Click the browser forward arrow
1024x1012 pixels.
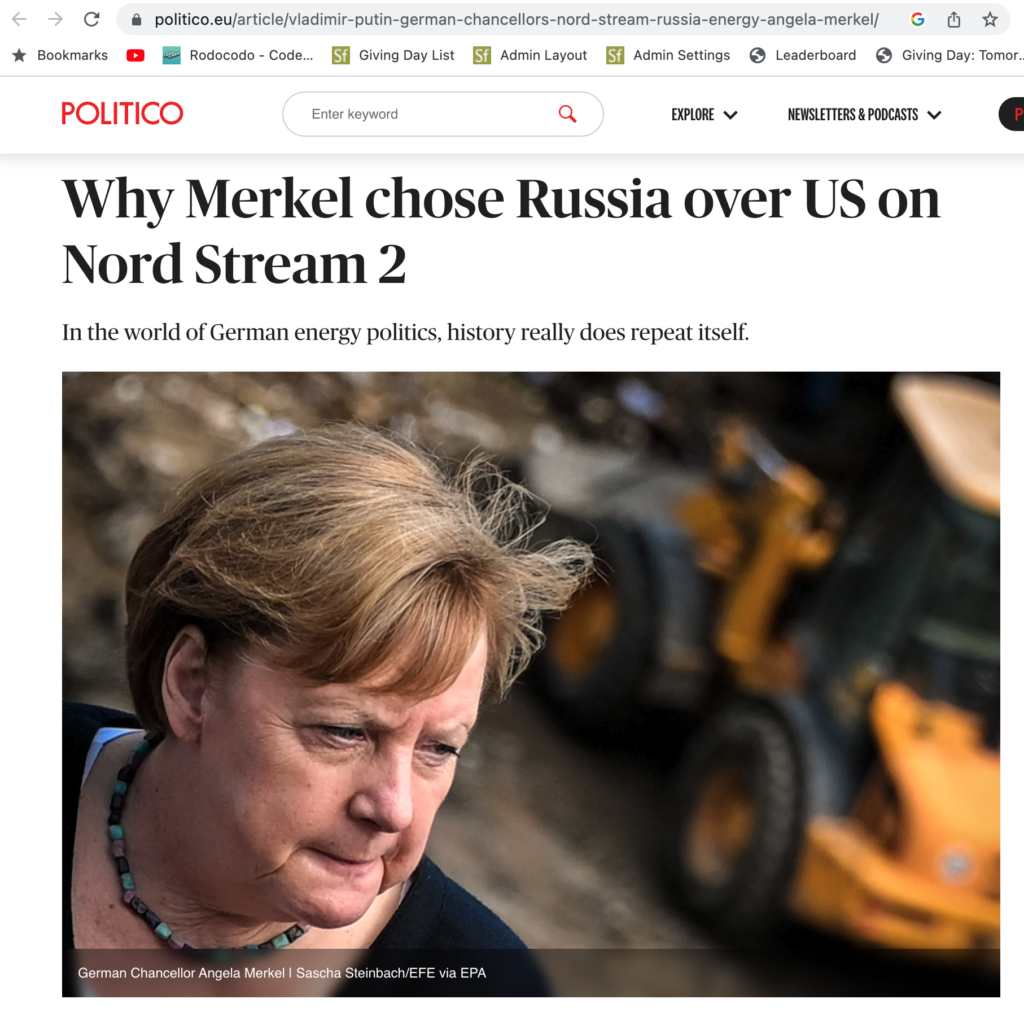tap(56, 20)
